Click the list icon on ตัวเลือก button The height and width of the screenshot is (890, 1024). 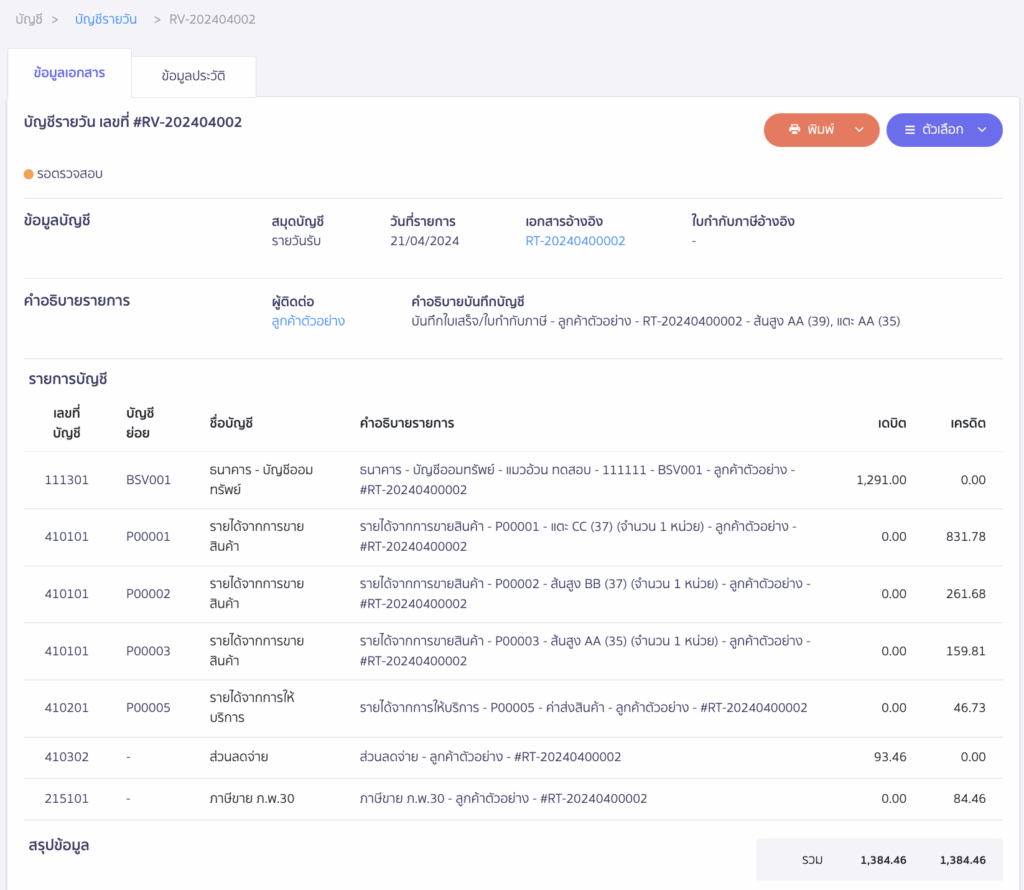pos(910,130)
